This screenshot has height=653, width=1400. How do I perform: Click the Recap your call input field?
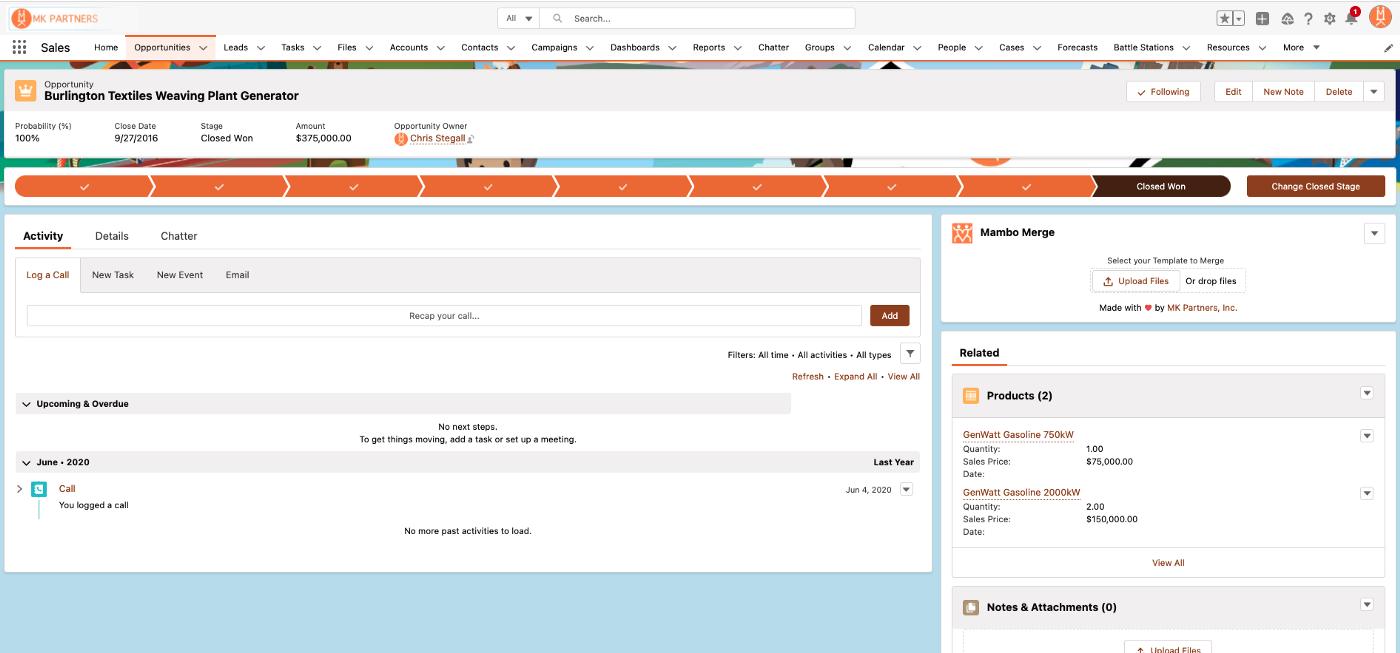pos(444,316)
